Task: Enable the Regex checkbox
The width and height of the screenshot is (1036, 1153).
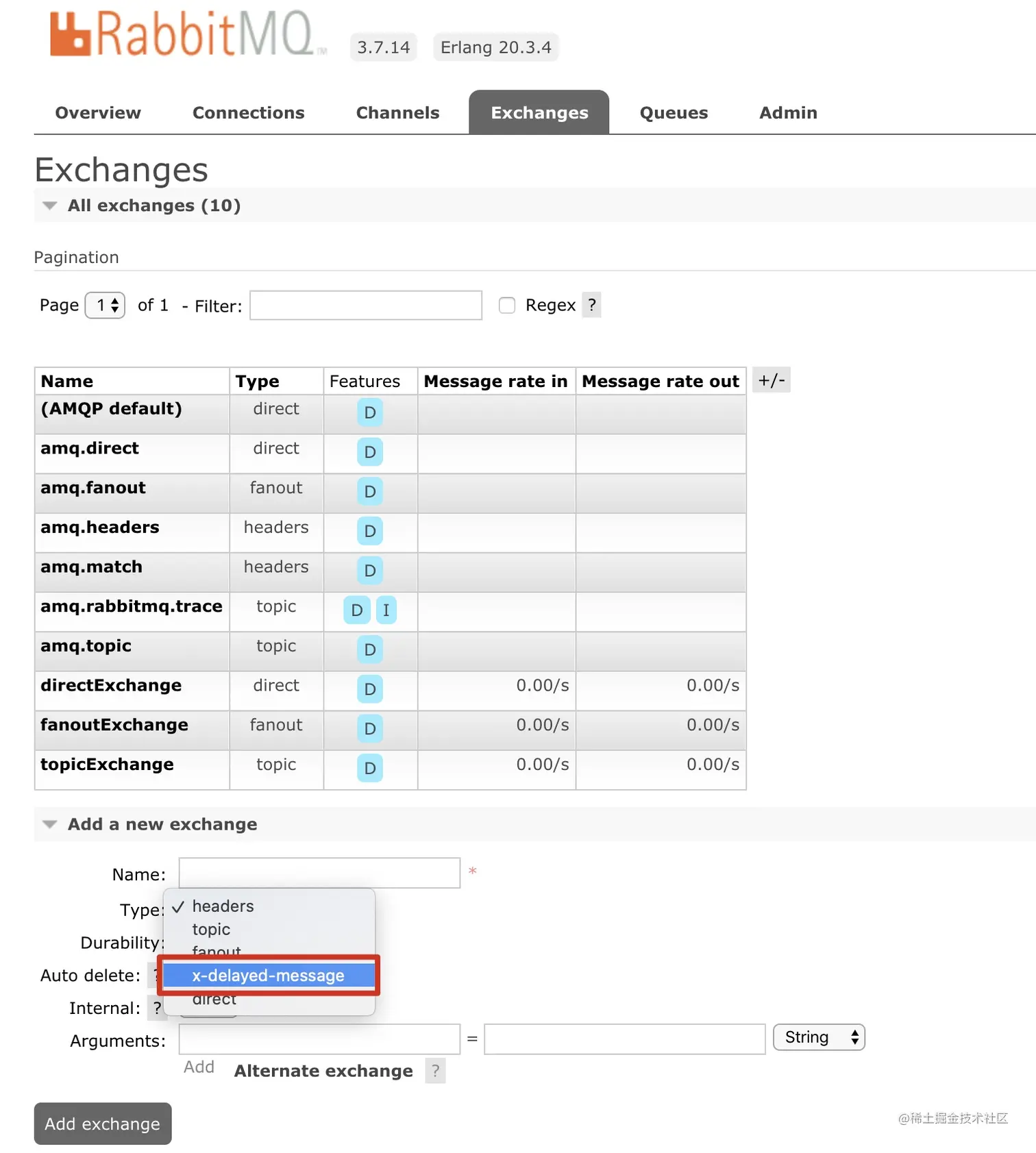Action: click(x=507, y=306)
